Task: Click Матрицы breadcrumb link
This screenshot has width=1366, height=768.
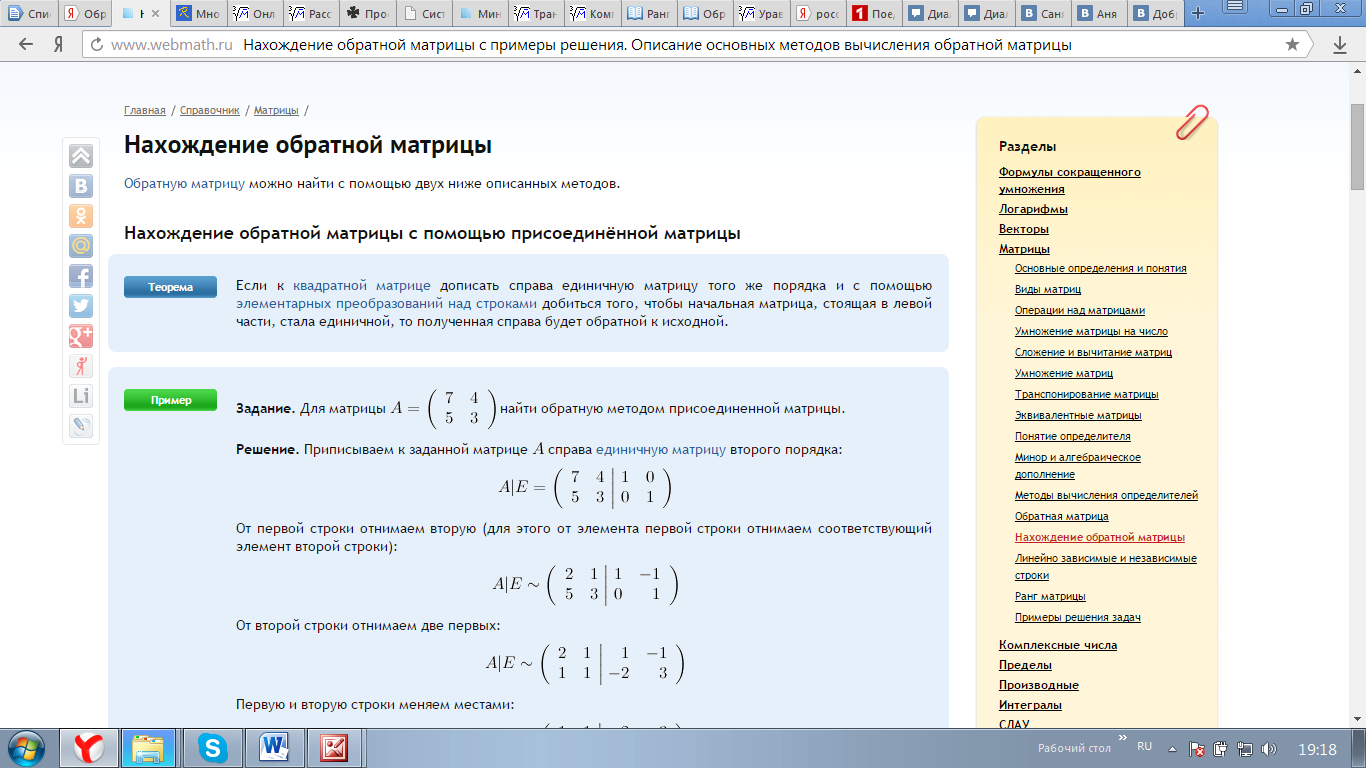Action: tap(276, 110)
